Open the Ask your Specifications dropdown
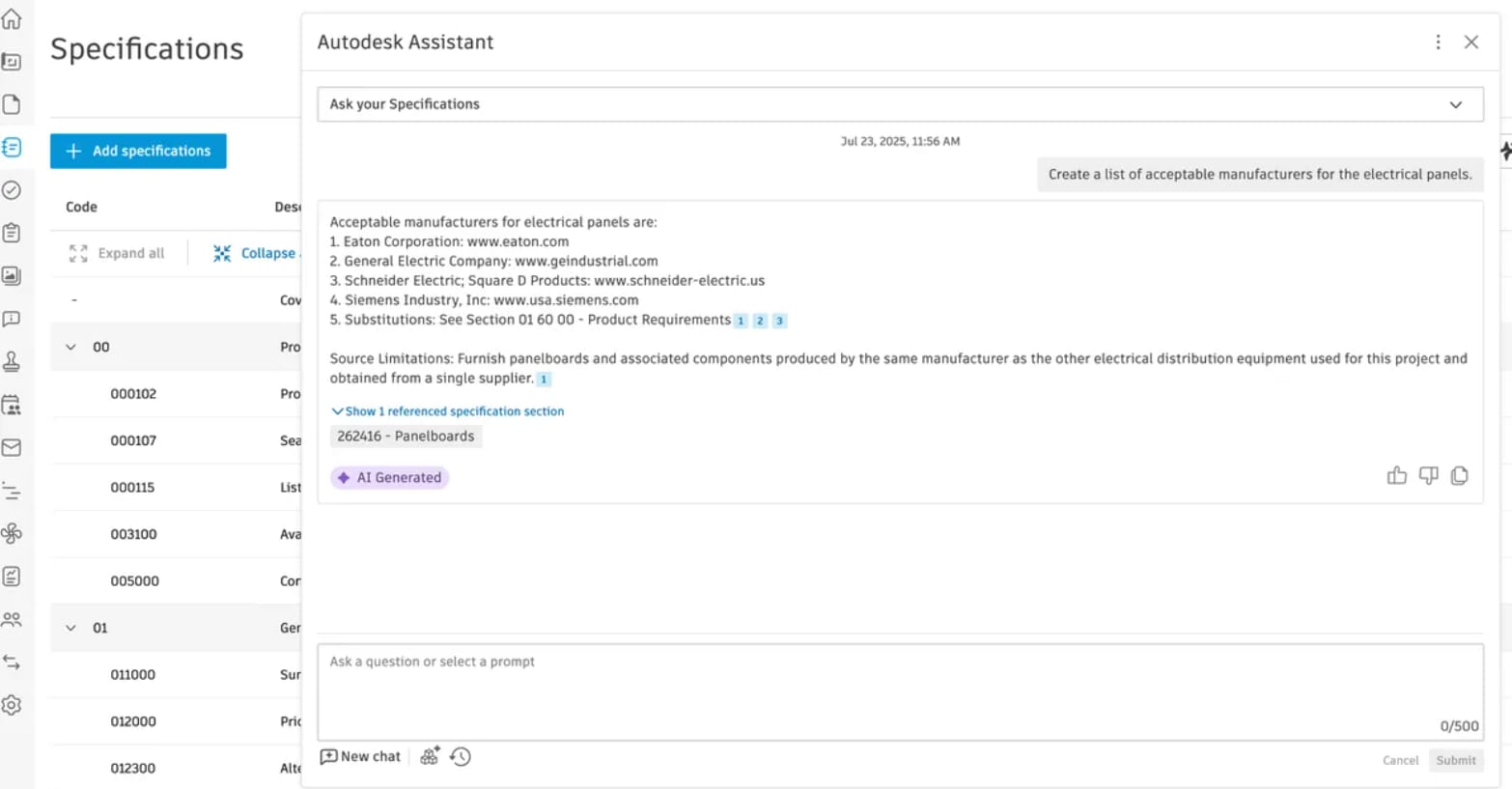The height and width of the screenshot is (789, 1512). [x=900, y=103]
